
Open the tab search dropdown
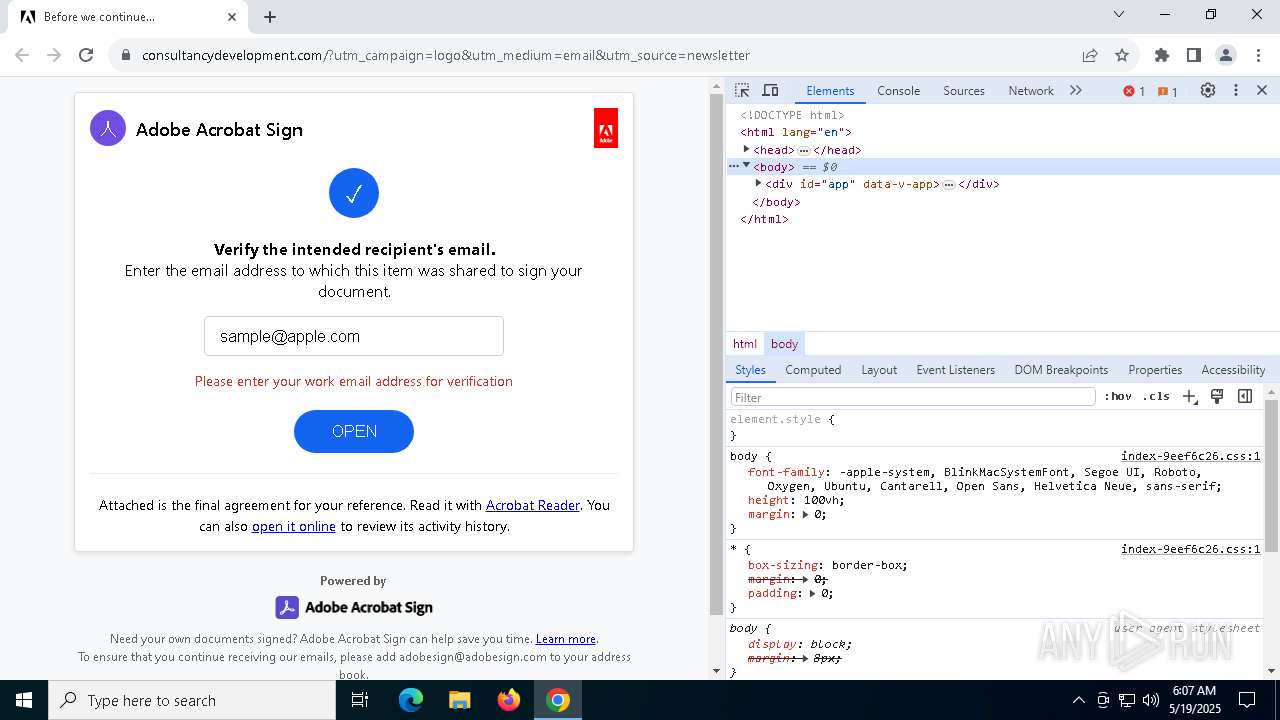tap(1119, 14)
